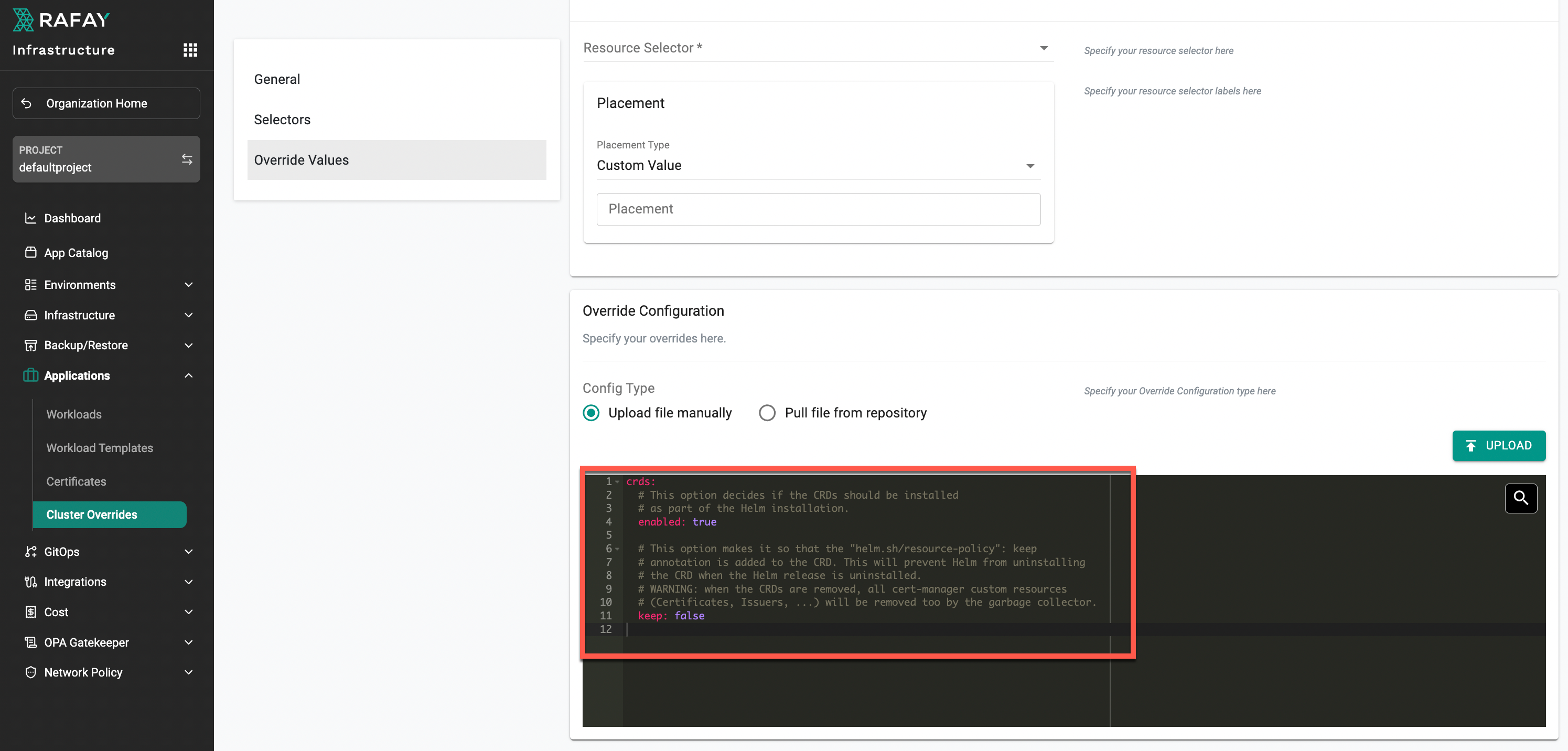Click into the Placement input field
The height and width of the screenshot is (751, 1568).
pos(818,209)
